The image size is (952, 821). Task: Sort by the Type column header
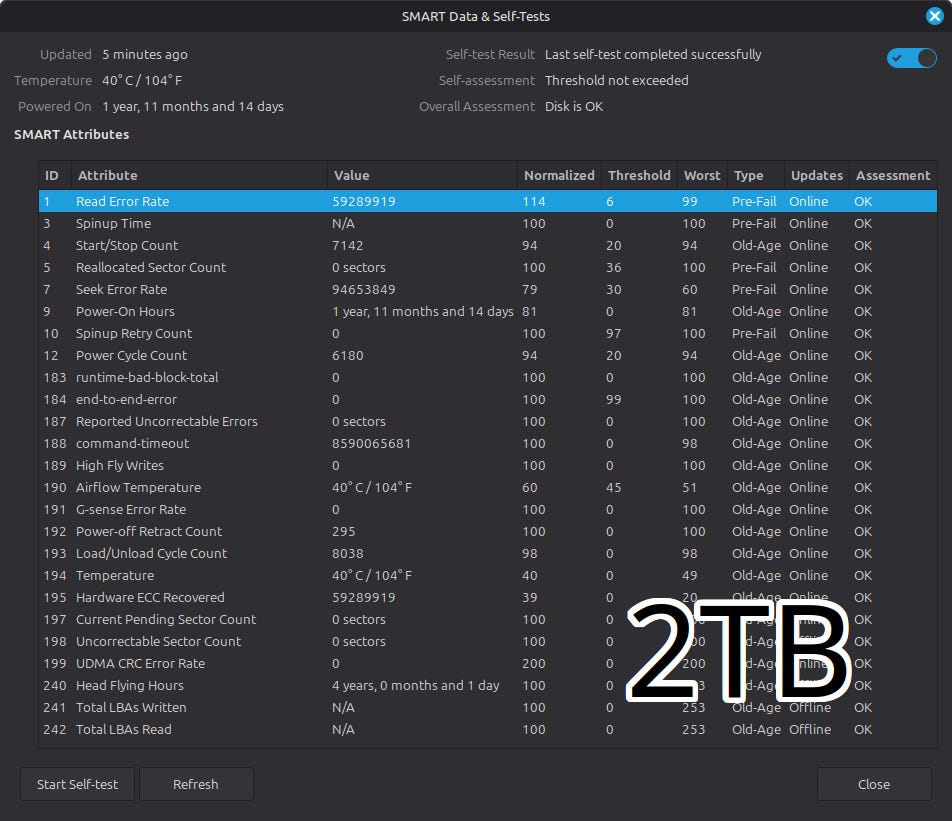pos(756,175)
